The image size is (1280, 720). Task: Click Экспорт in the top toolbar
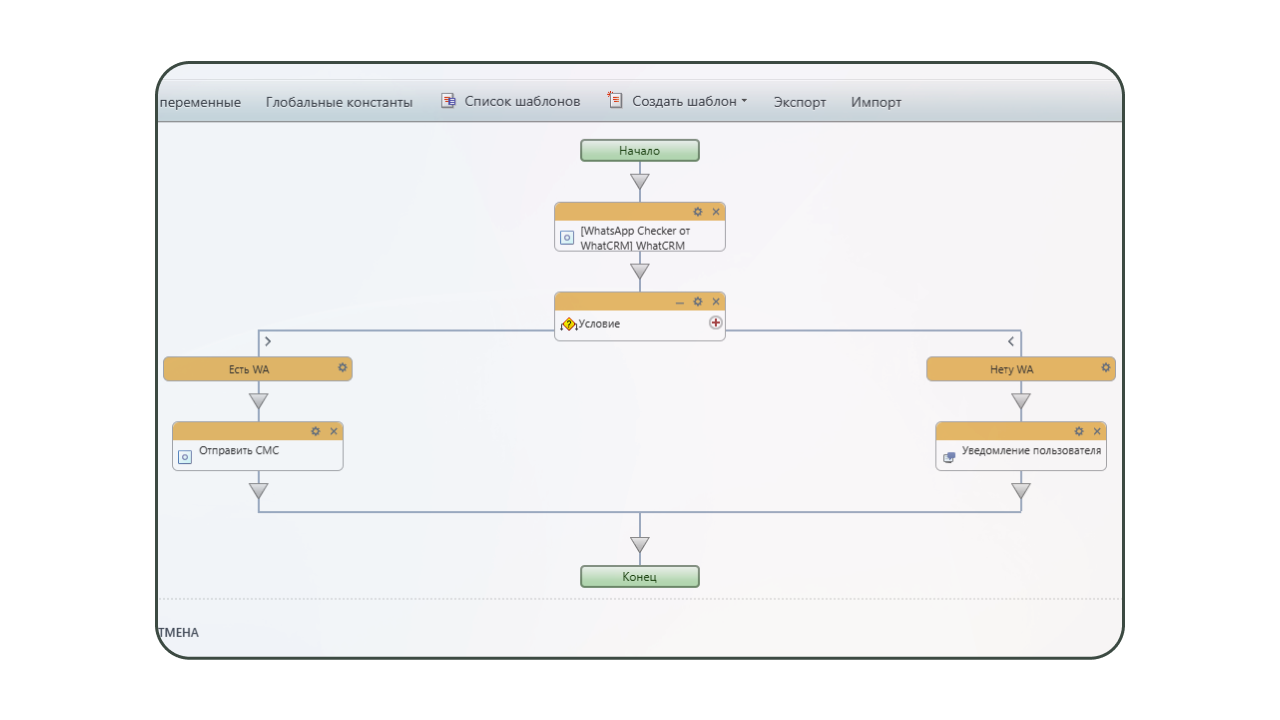pos(799,102)
